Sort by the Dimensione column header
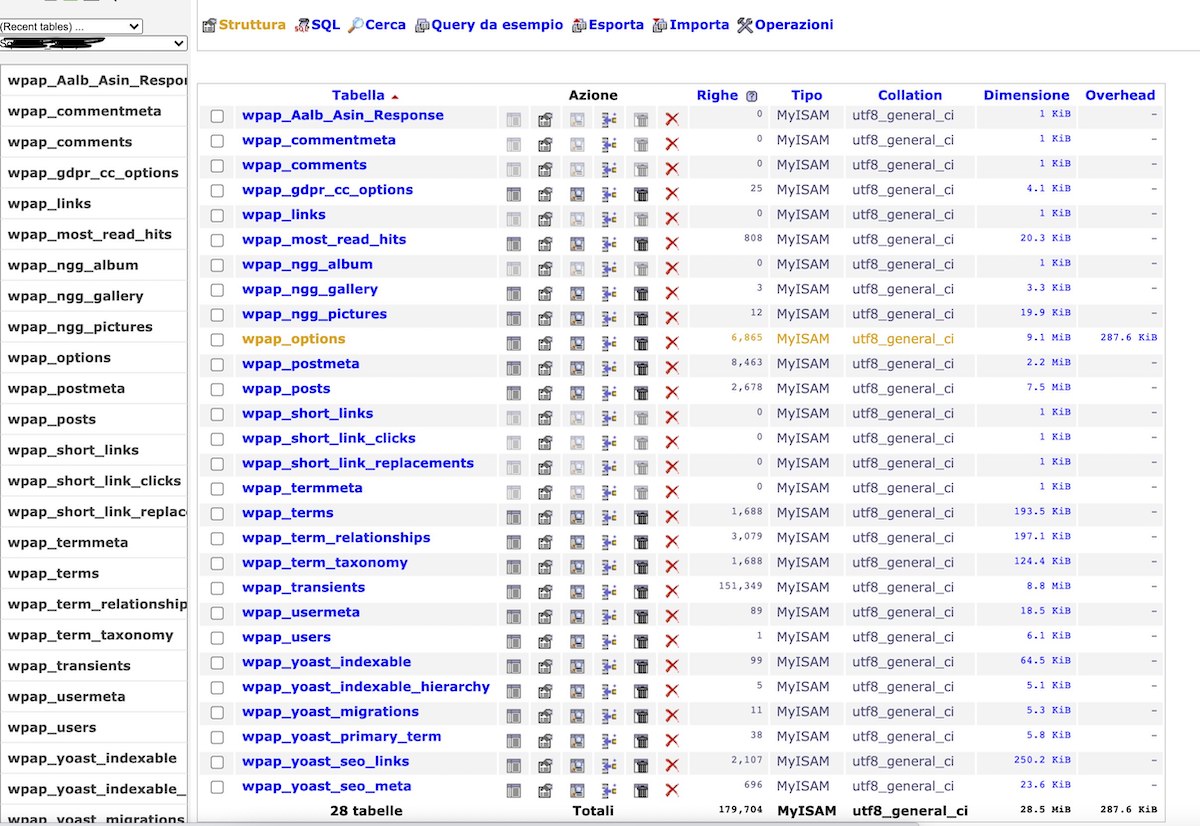This screenshot has height=826, width=1200. 1026,95
